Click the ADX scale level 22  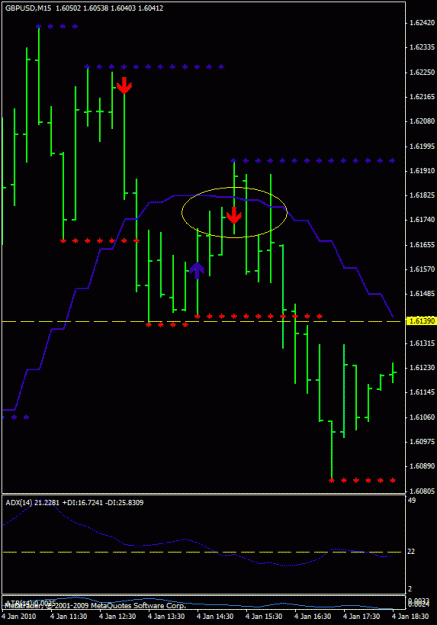(x=411, y=552)
